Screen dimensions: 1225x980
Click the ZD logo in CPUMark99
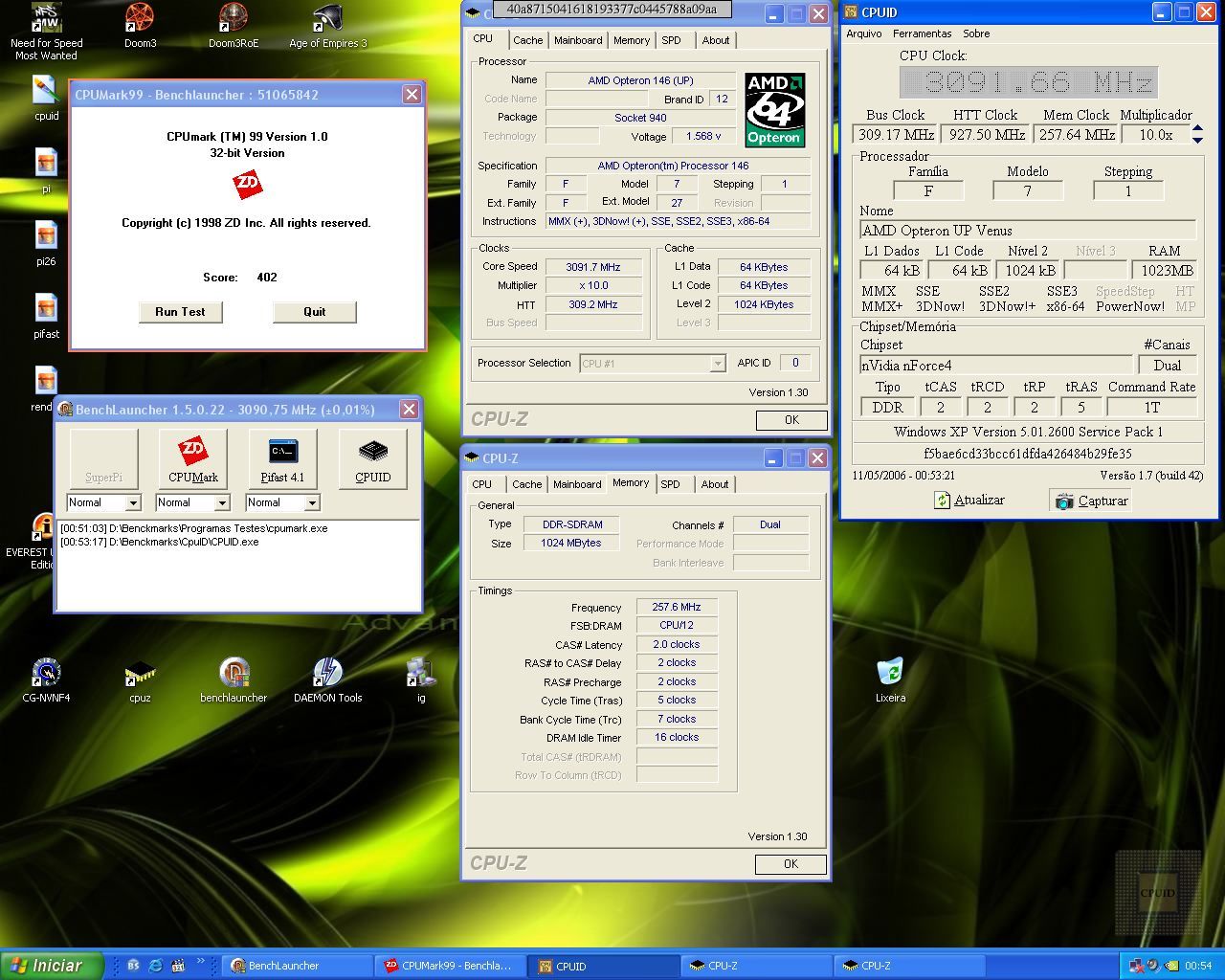(x=247, y=186)
